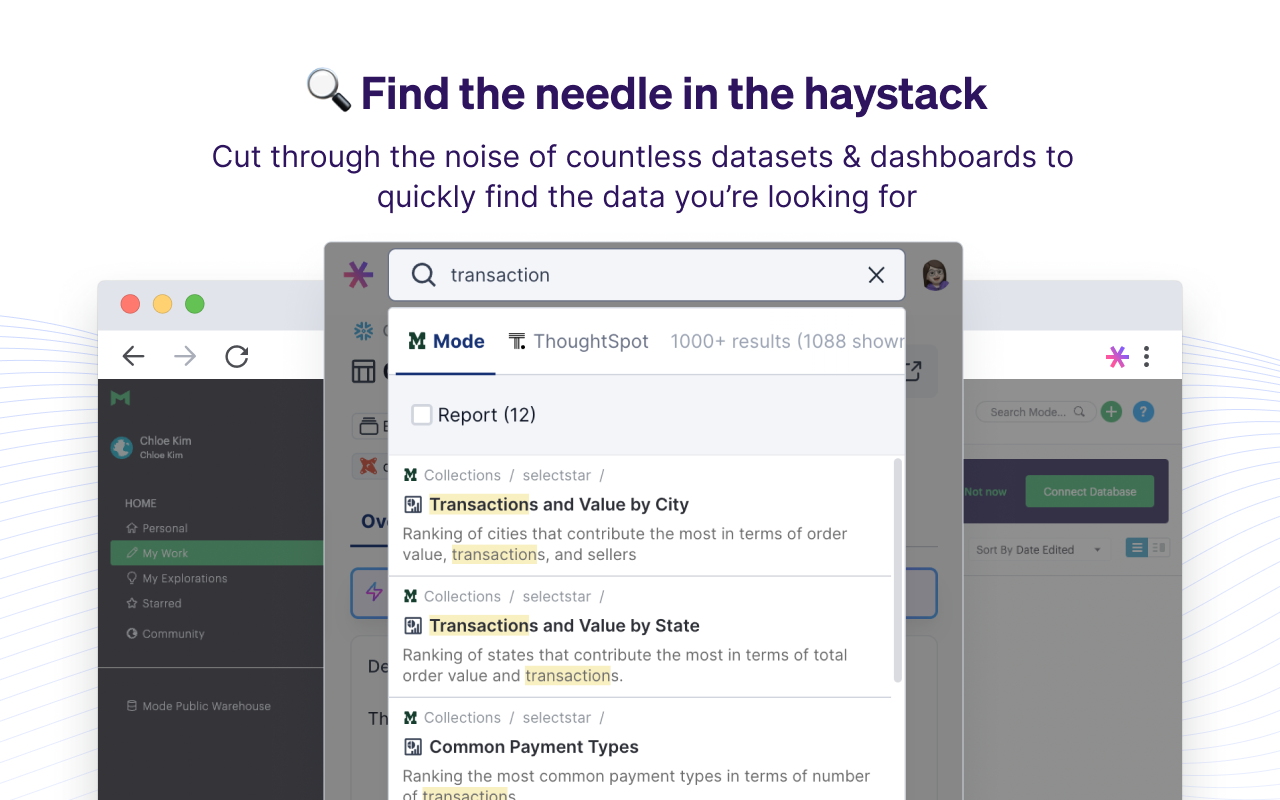Open help with the blue question mark icon
Viewport: 1280px width, 800px height.
click(1143, 411)
